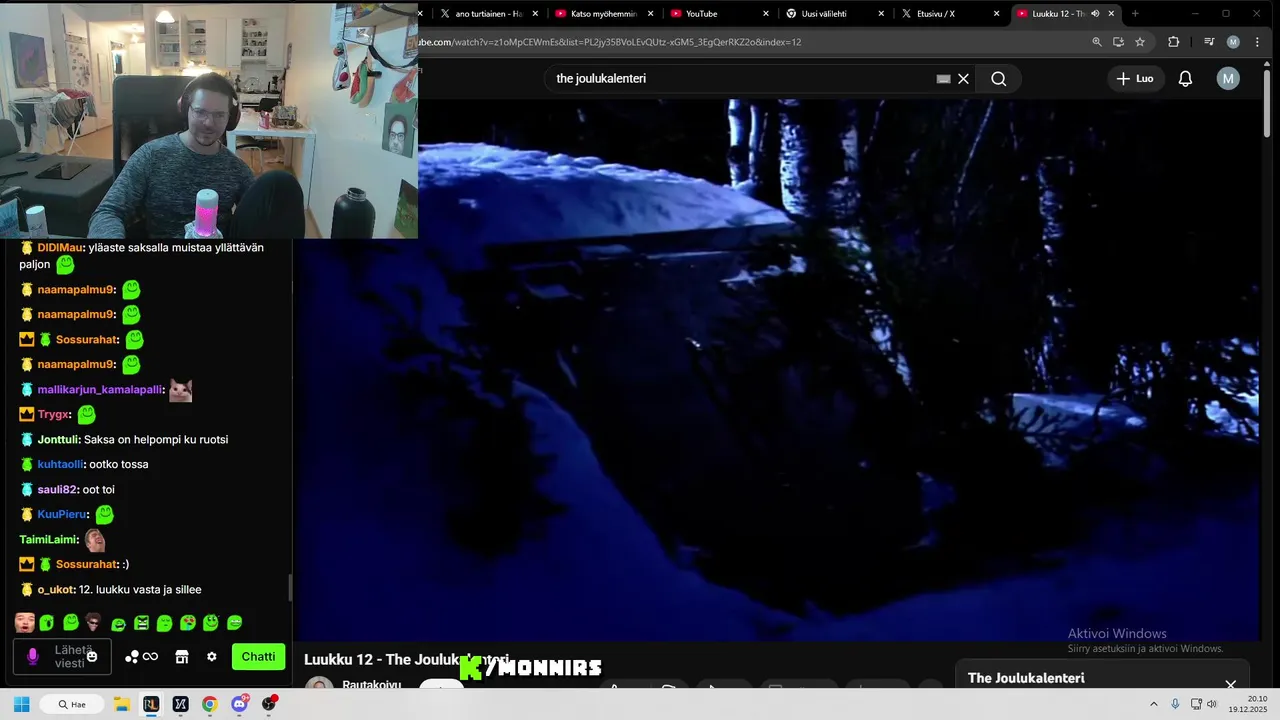Click the purple microphone icon in chat input
Viewport: 1280px width, 720px height.
pos(33,657)
